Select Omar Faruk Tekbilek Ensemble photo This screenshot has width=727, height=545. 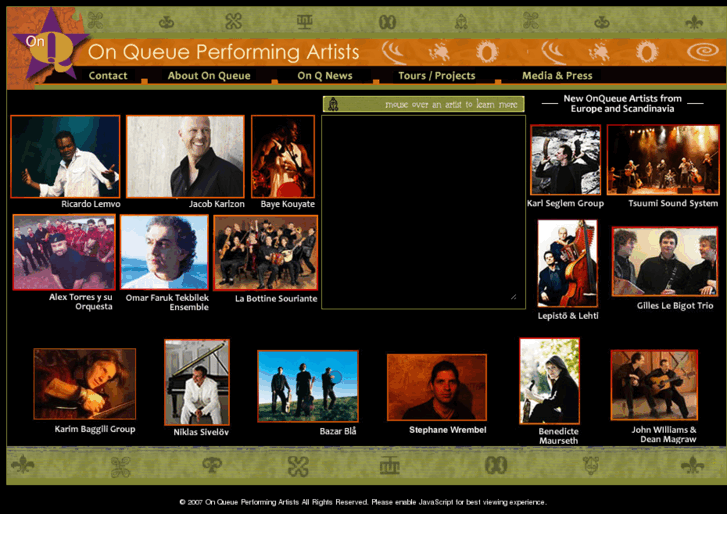click(x=164, y=252)
